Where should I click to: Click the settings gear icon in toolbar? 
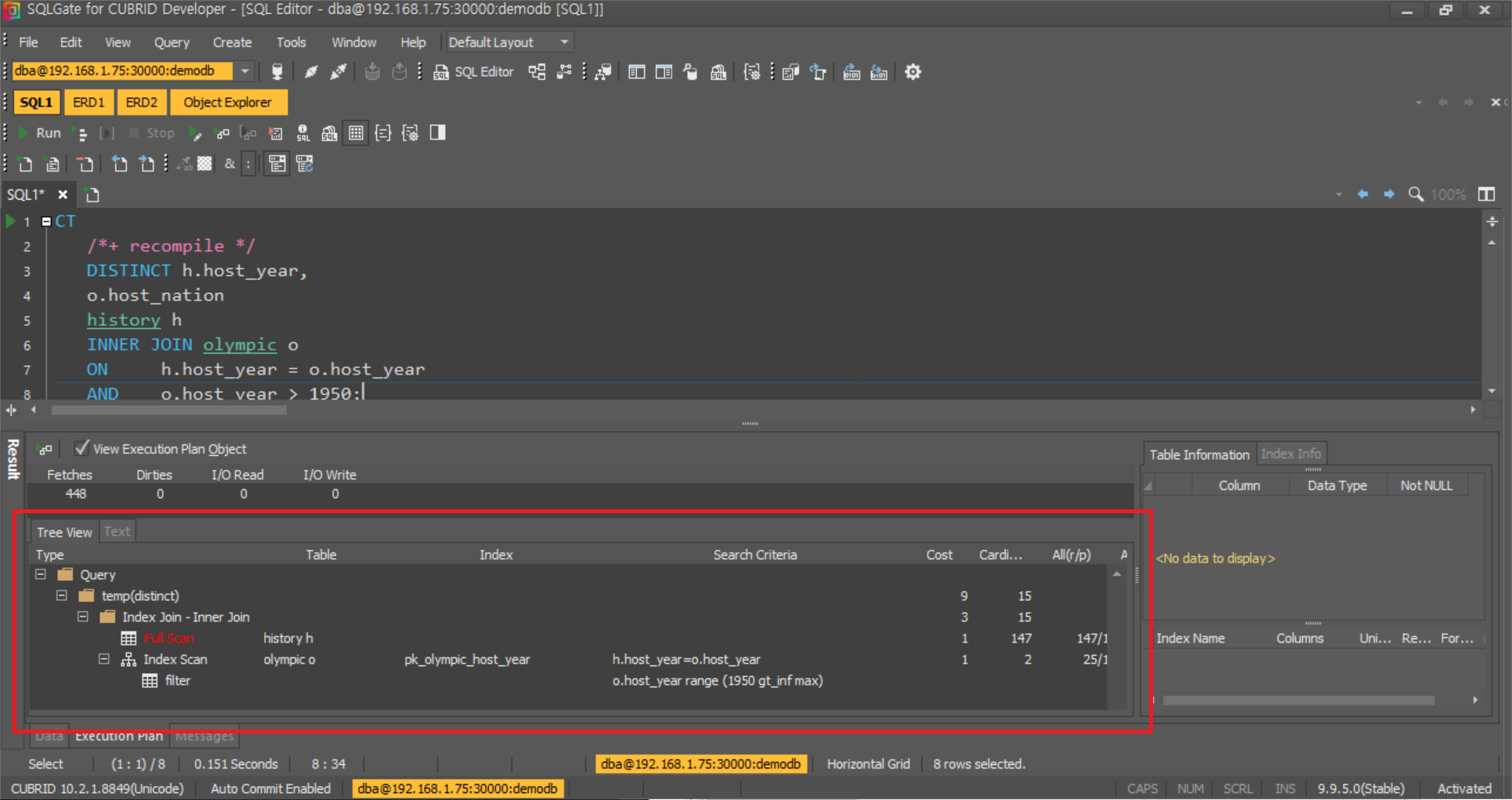click(x=913, y=72)
